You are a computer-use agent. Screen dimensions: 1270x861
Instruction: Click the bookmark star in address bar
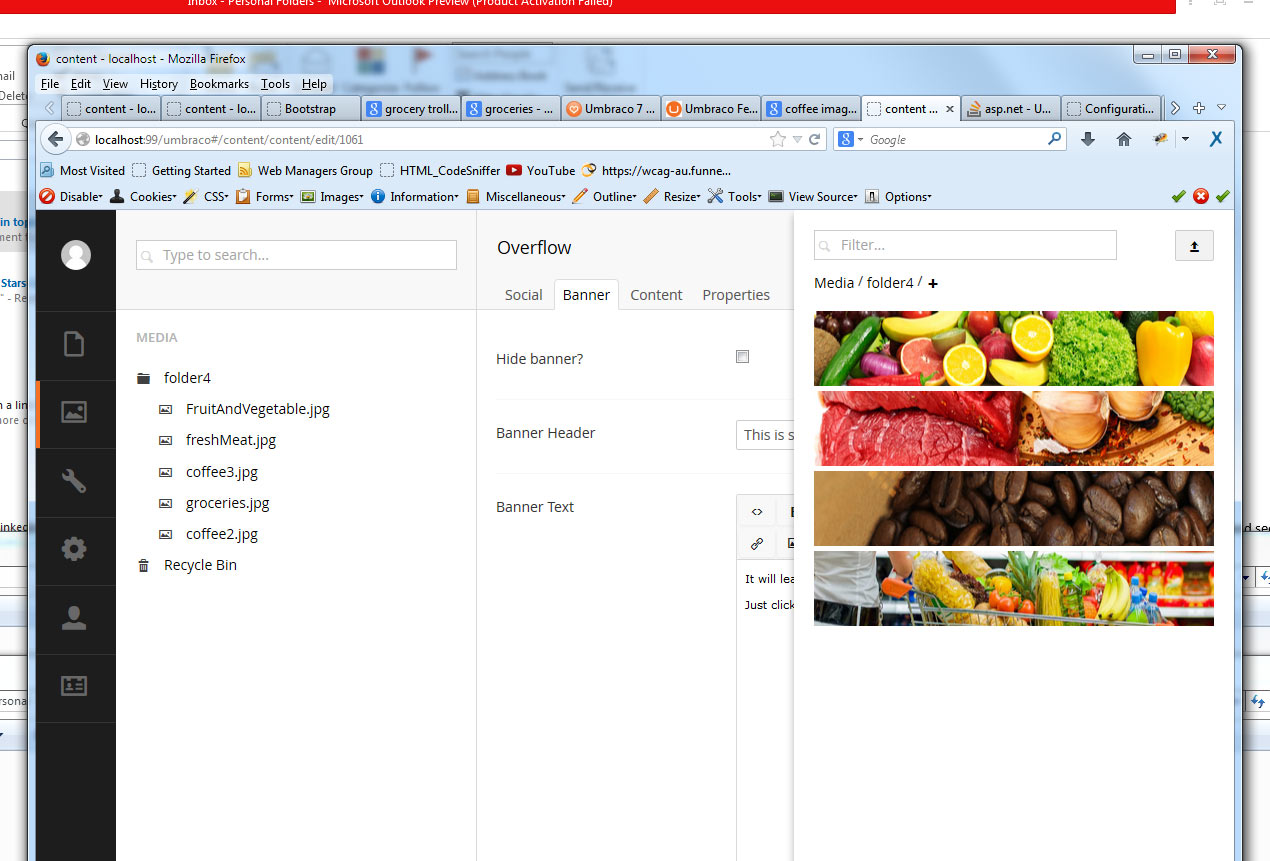pyautogui.click(x=778, y=140)
